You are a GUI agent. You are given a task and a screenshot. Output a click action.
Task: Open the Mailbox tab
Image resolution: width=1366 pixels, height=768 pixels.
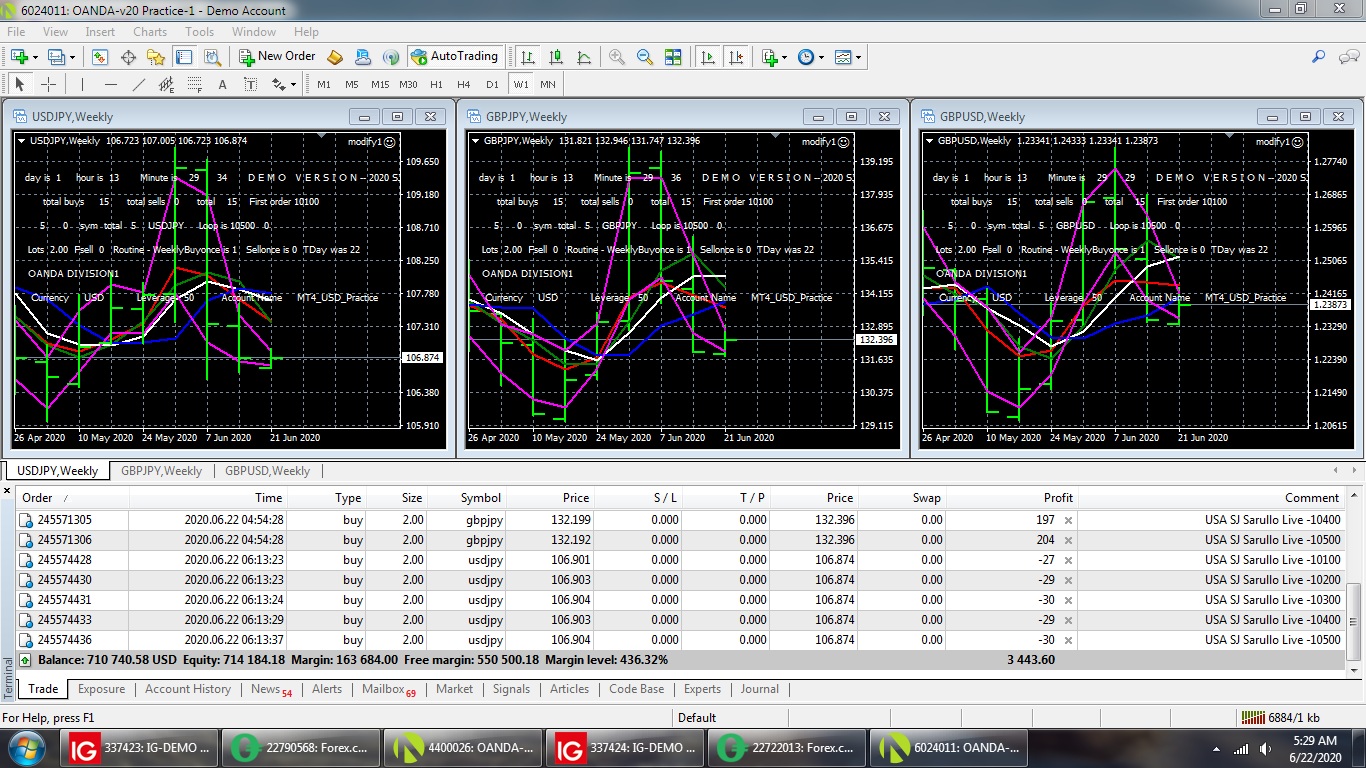(388, 689)
